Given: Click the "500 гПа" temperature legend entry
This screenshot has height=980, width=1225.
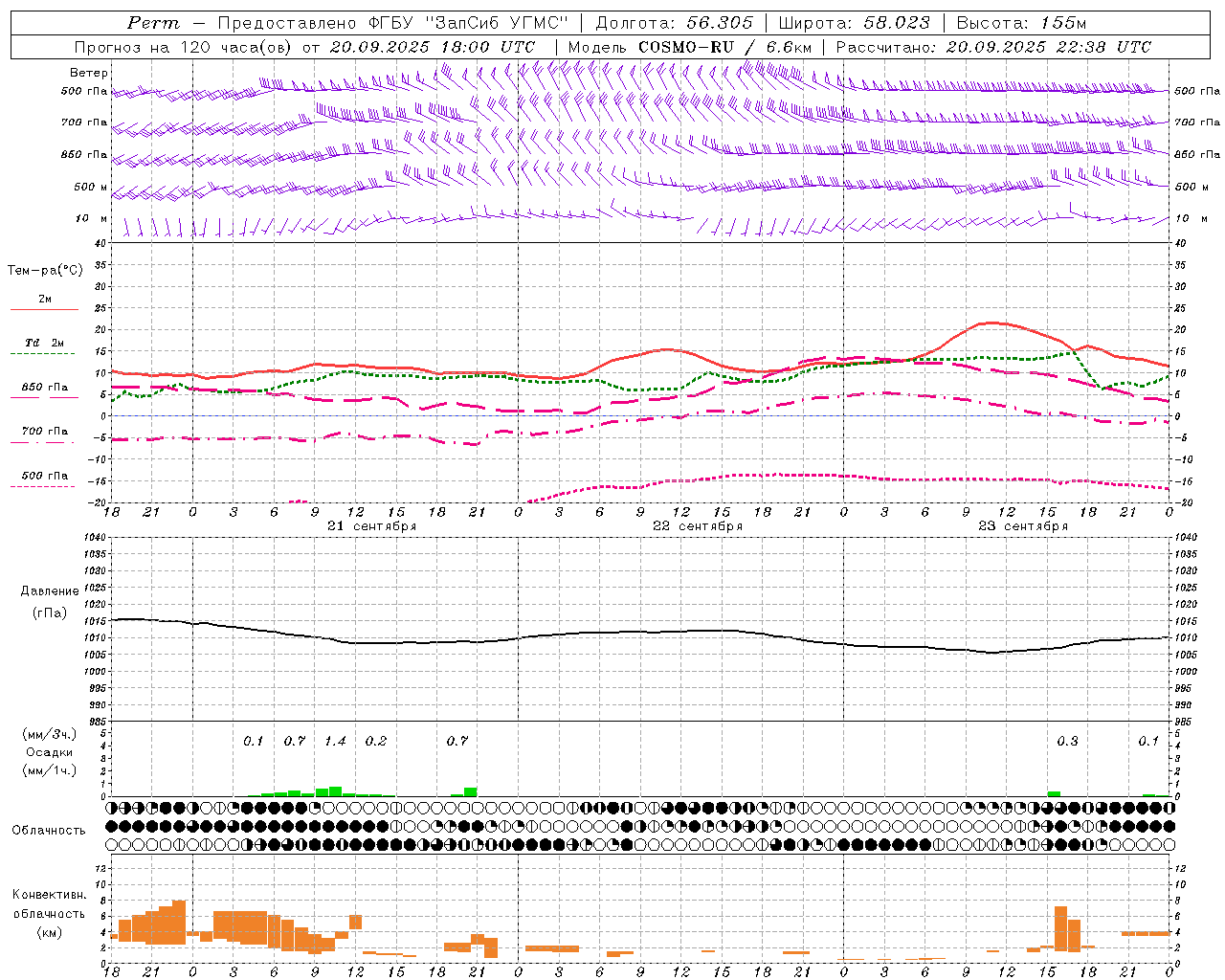Looking at the screenshot, I should point(44,475).
